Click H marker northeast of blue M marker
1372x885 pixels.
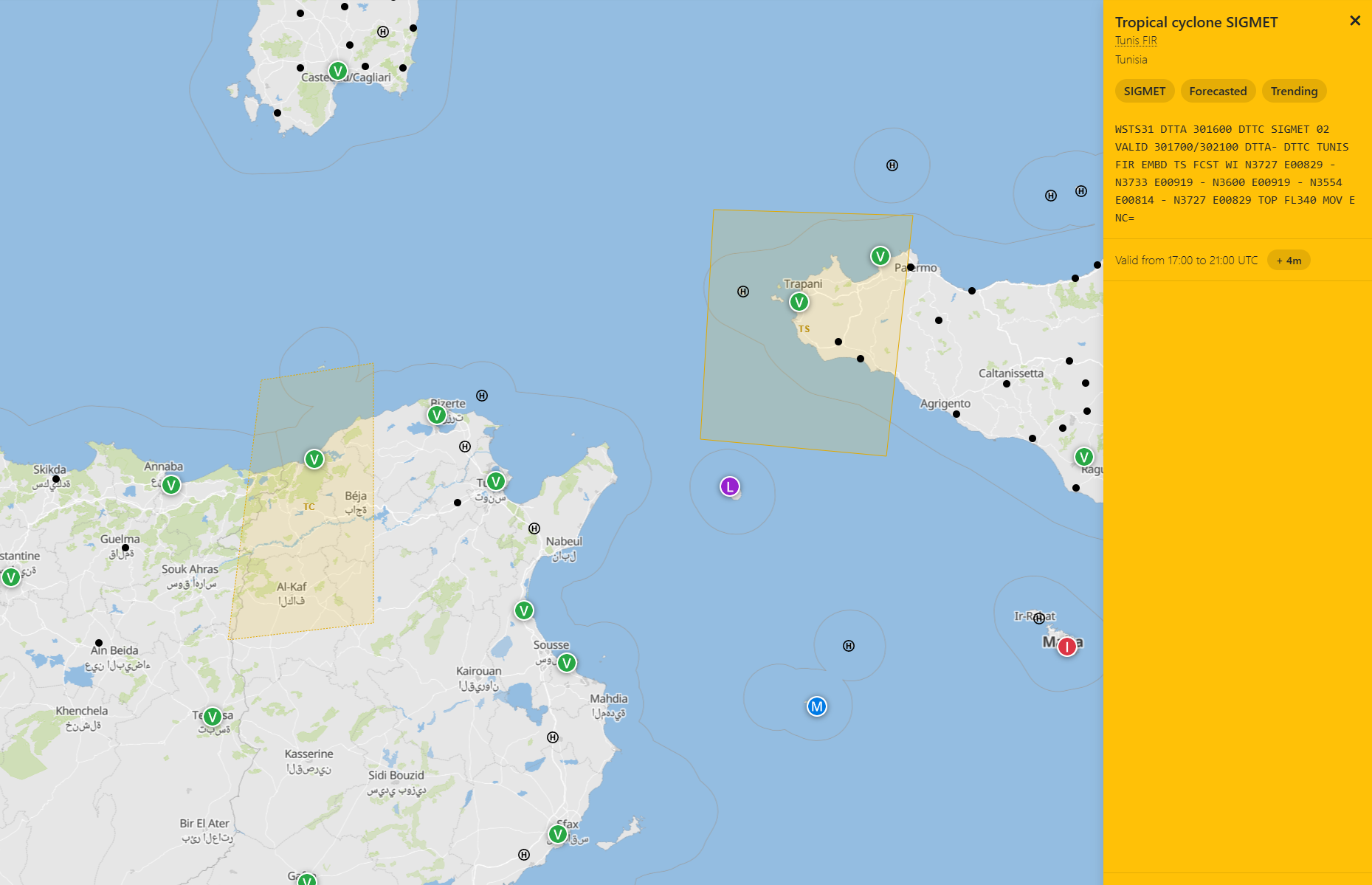click(x=849, y=646)
